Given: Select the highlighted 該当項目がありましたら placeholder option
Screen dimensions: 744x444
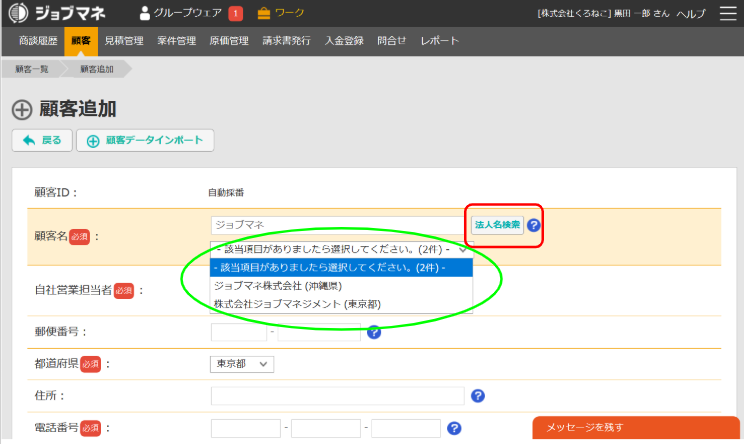Looking at the screenshot, I should (341, 268).
